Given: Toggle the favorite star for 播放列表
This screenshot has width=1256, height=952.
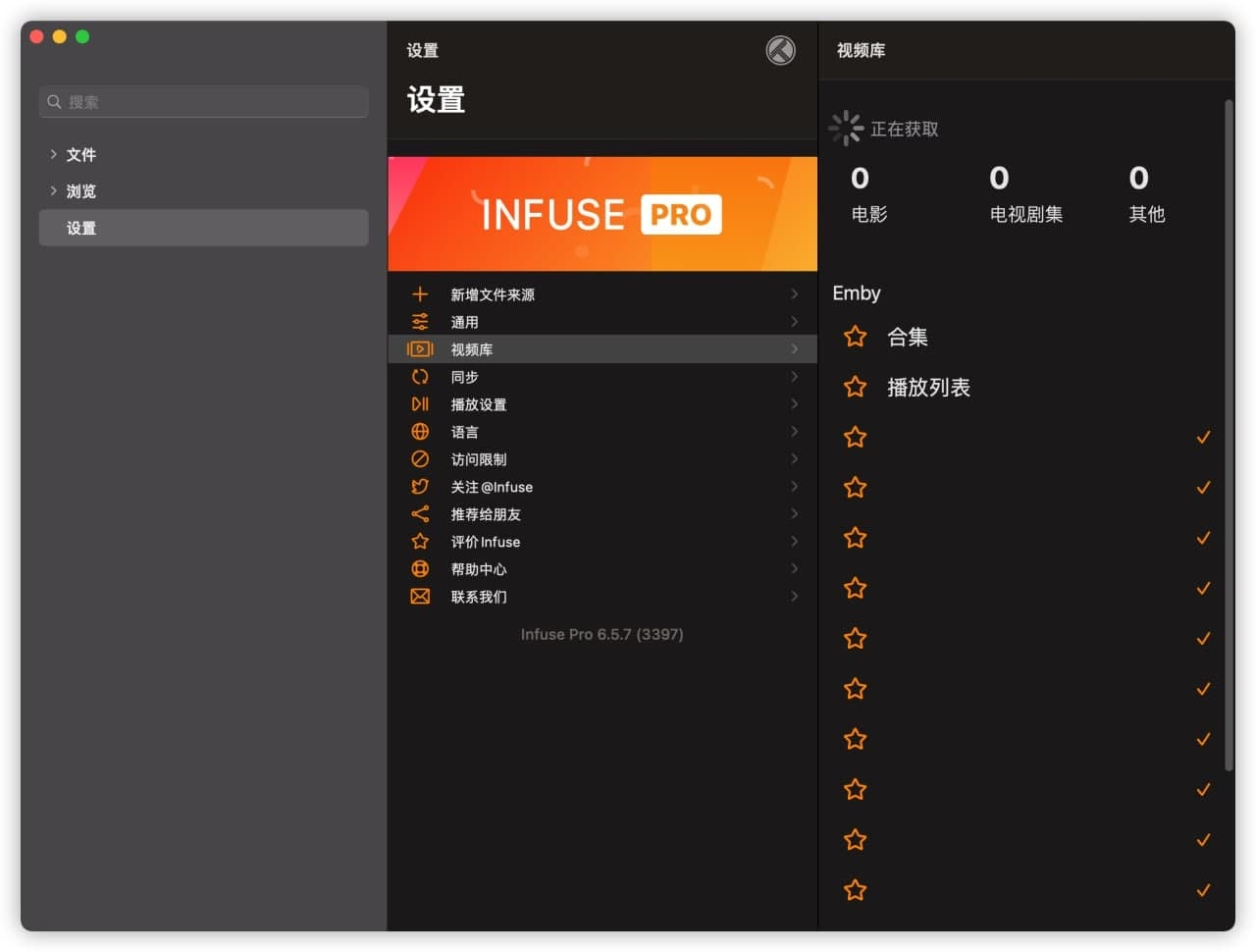Looking at the screenshot, I should [856, 387].
